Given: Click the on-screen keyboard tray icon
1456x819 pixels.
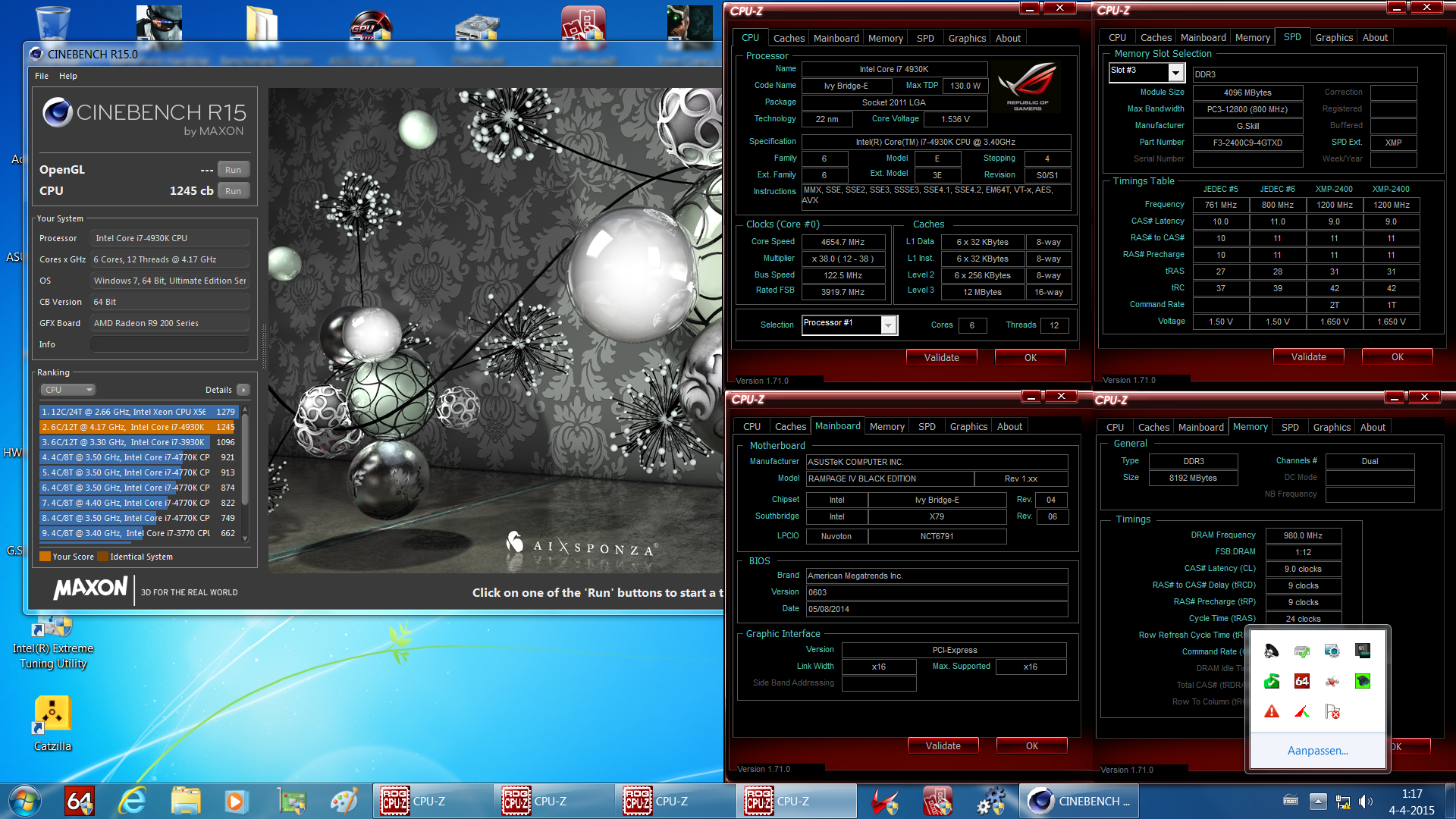Looking at the screenshot, I should point(1290,801).
